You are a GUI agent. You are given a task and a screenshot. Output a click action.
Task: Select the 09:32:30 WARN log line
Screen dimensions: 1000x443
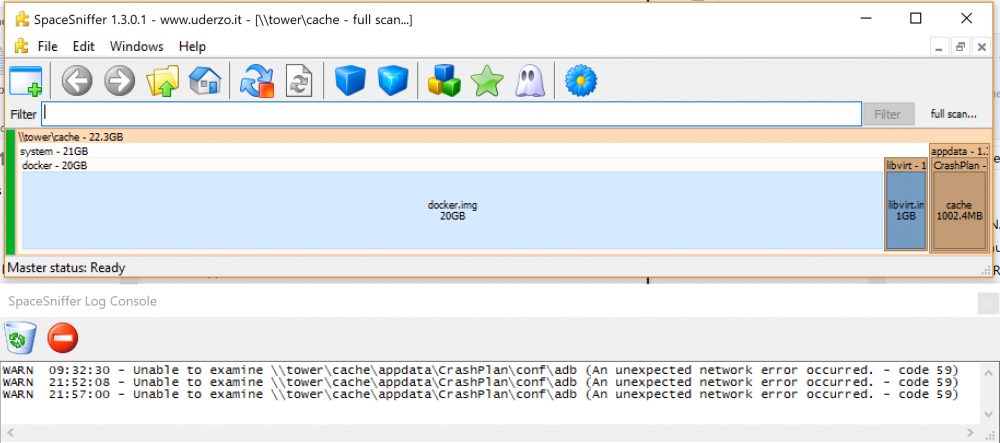pyautogui.click(x=480, y=370)
